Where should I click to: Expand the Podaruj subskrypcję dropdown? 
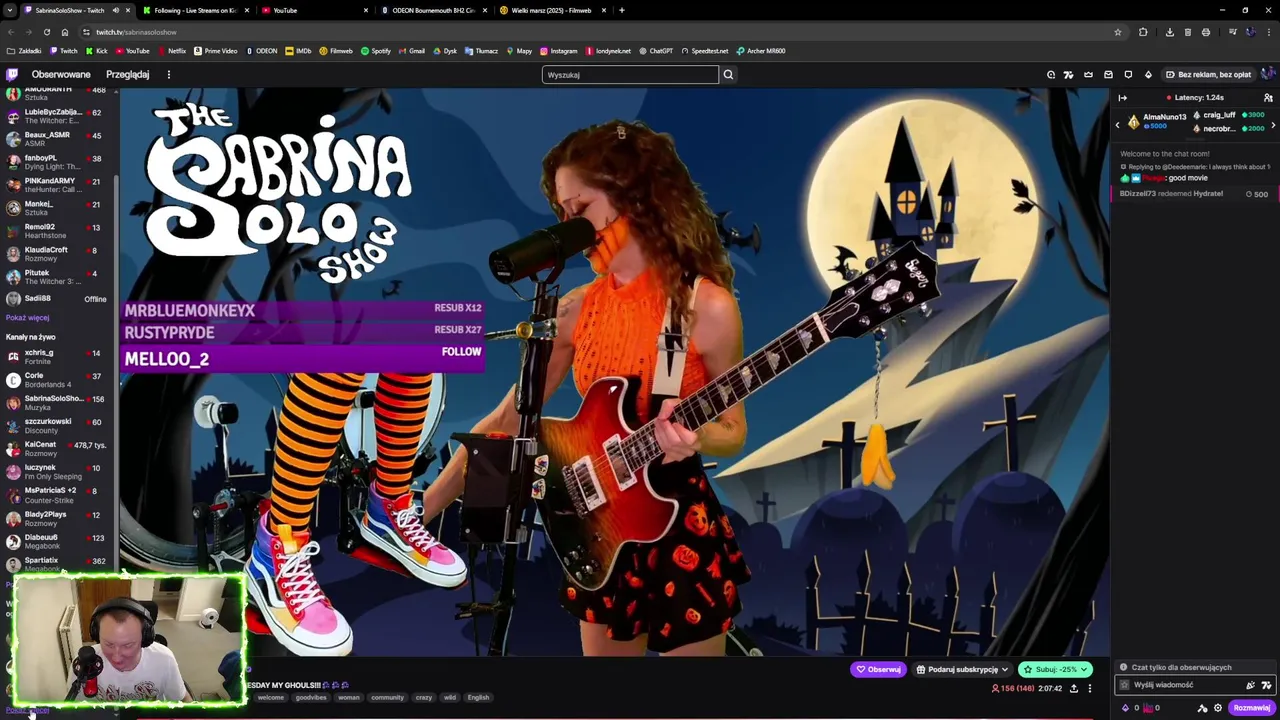(x=1004, y=669)
